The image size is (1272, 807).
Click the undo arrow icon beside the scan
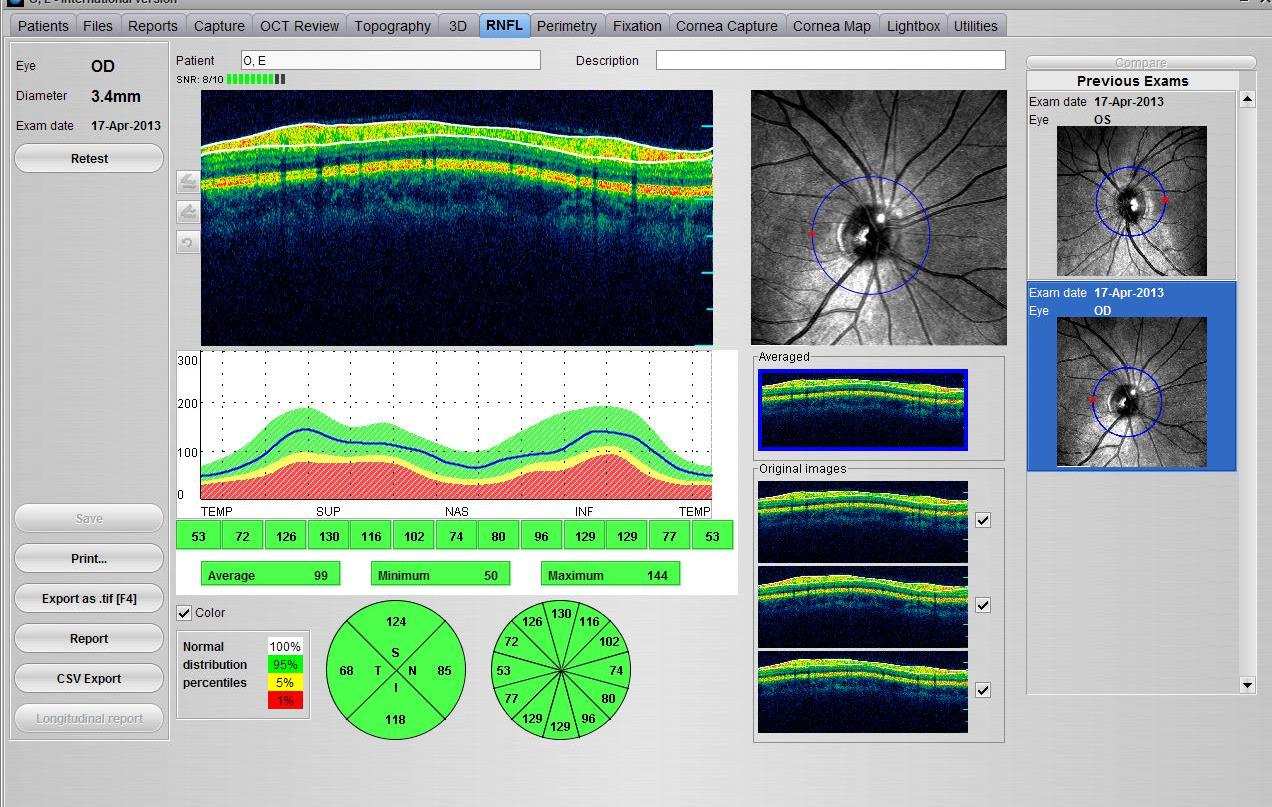[188, 242]
